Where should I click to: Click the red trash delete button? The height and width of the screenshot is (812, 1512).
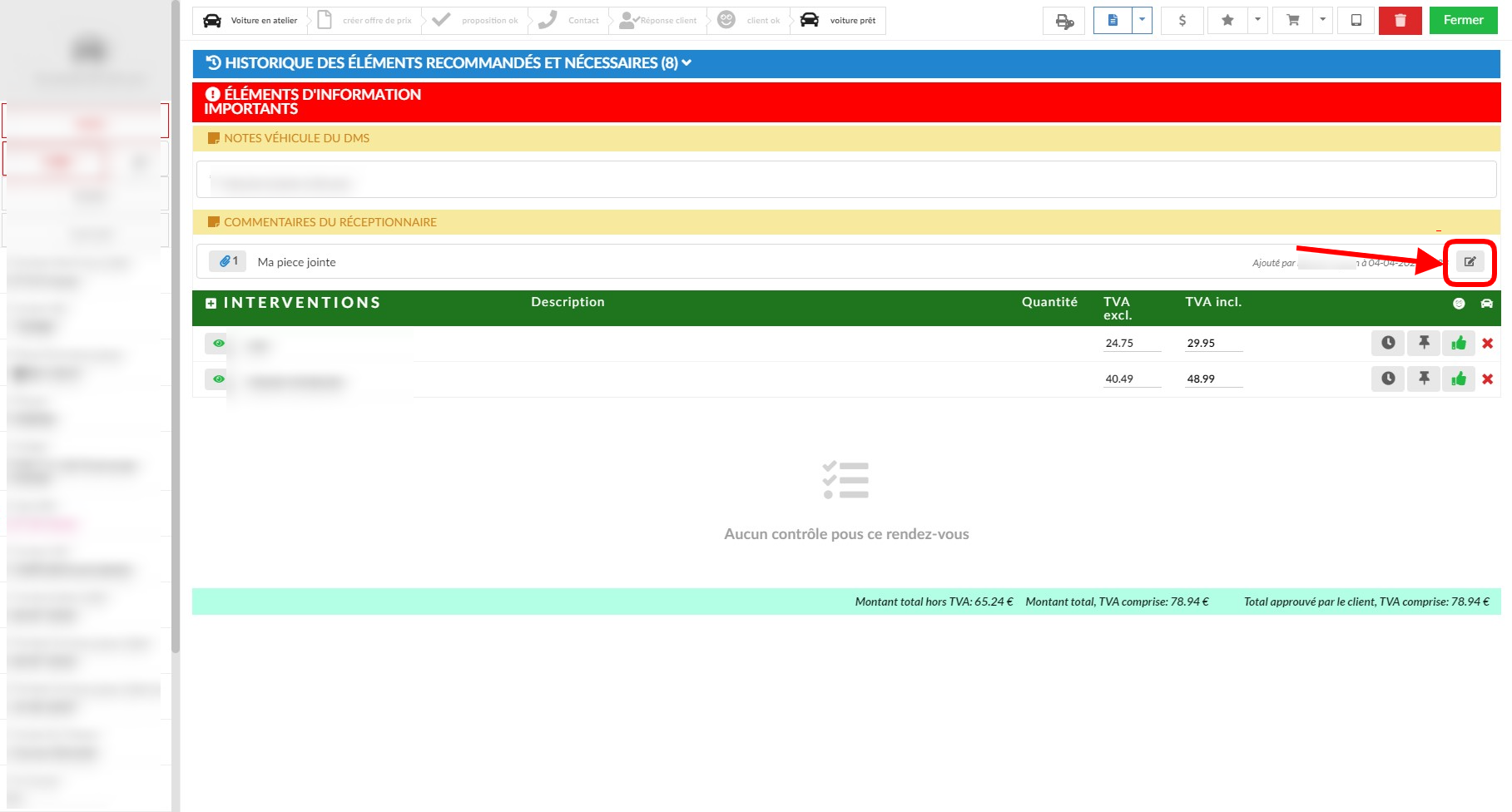click(x=1400, y=21)
